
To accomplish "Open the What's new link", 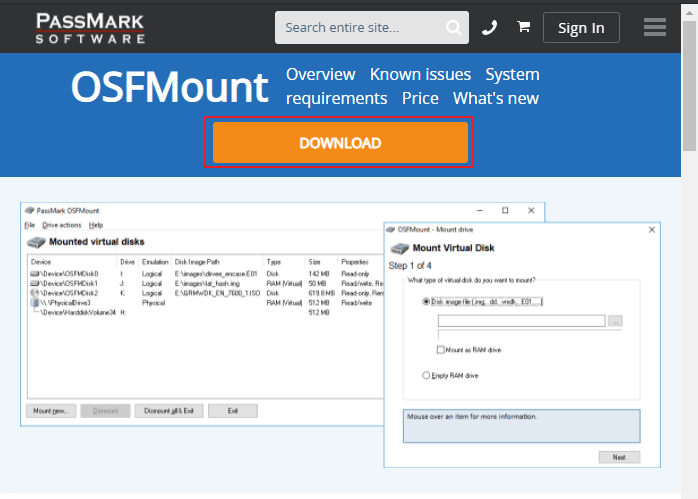I will pyautogui.click(x=496, y=98).
